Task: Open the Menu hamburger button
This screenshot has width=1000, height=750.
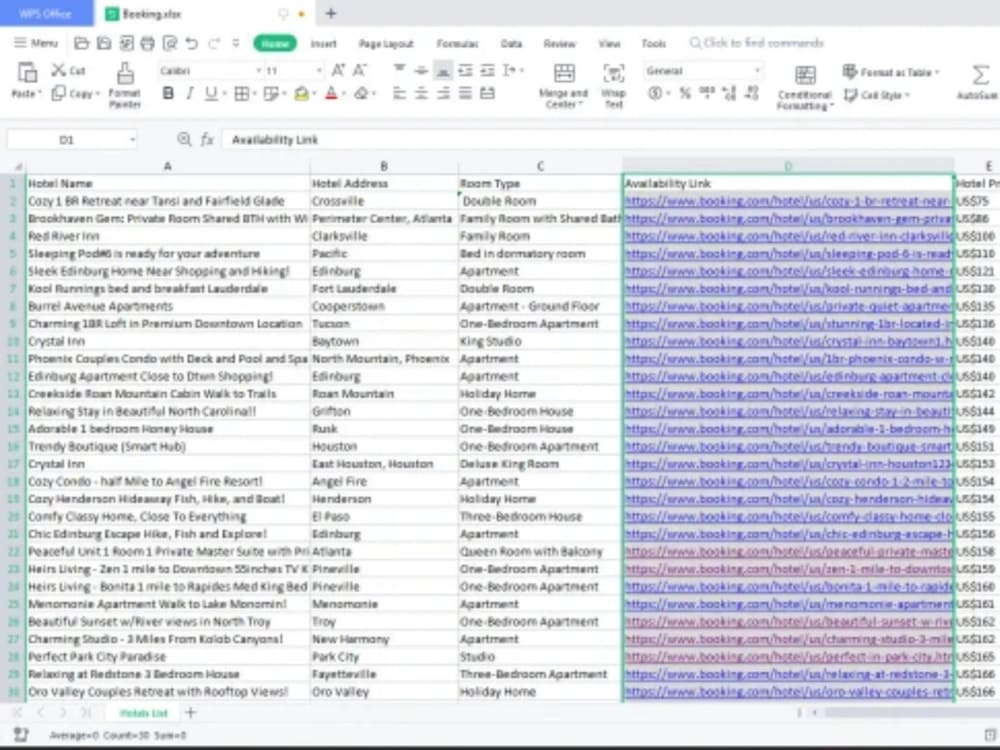Action: (36, 43)
